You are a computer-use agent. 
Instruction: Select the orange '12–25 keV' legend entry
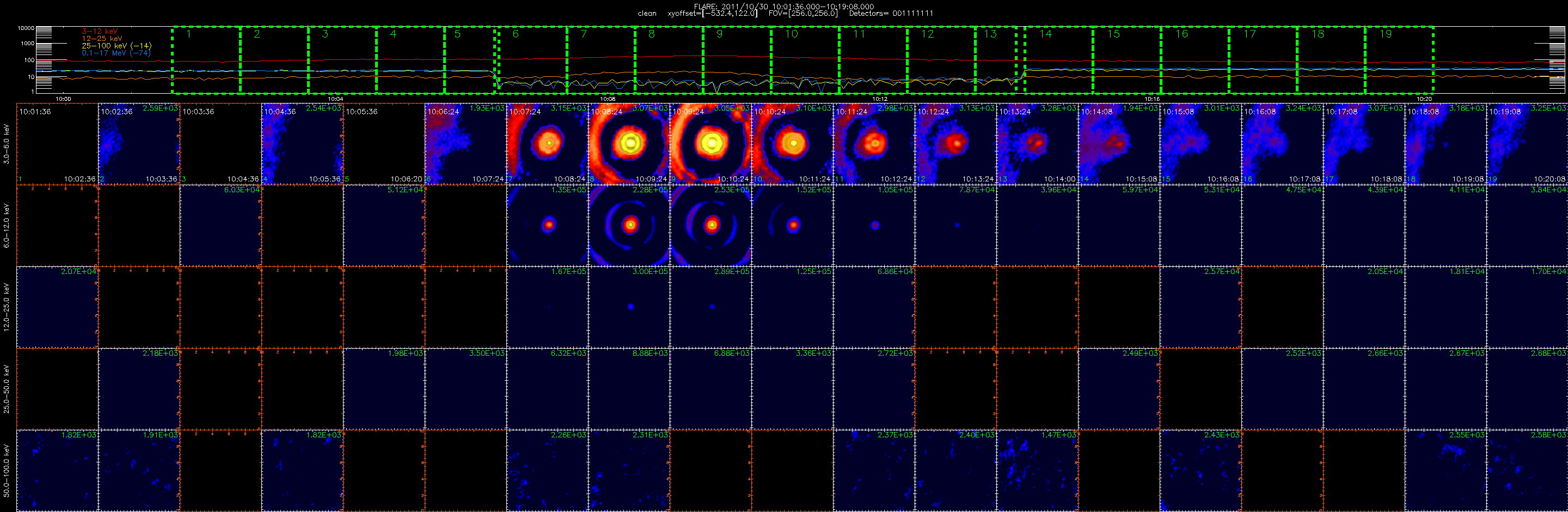[102, 38]
